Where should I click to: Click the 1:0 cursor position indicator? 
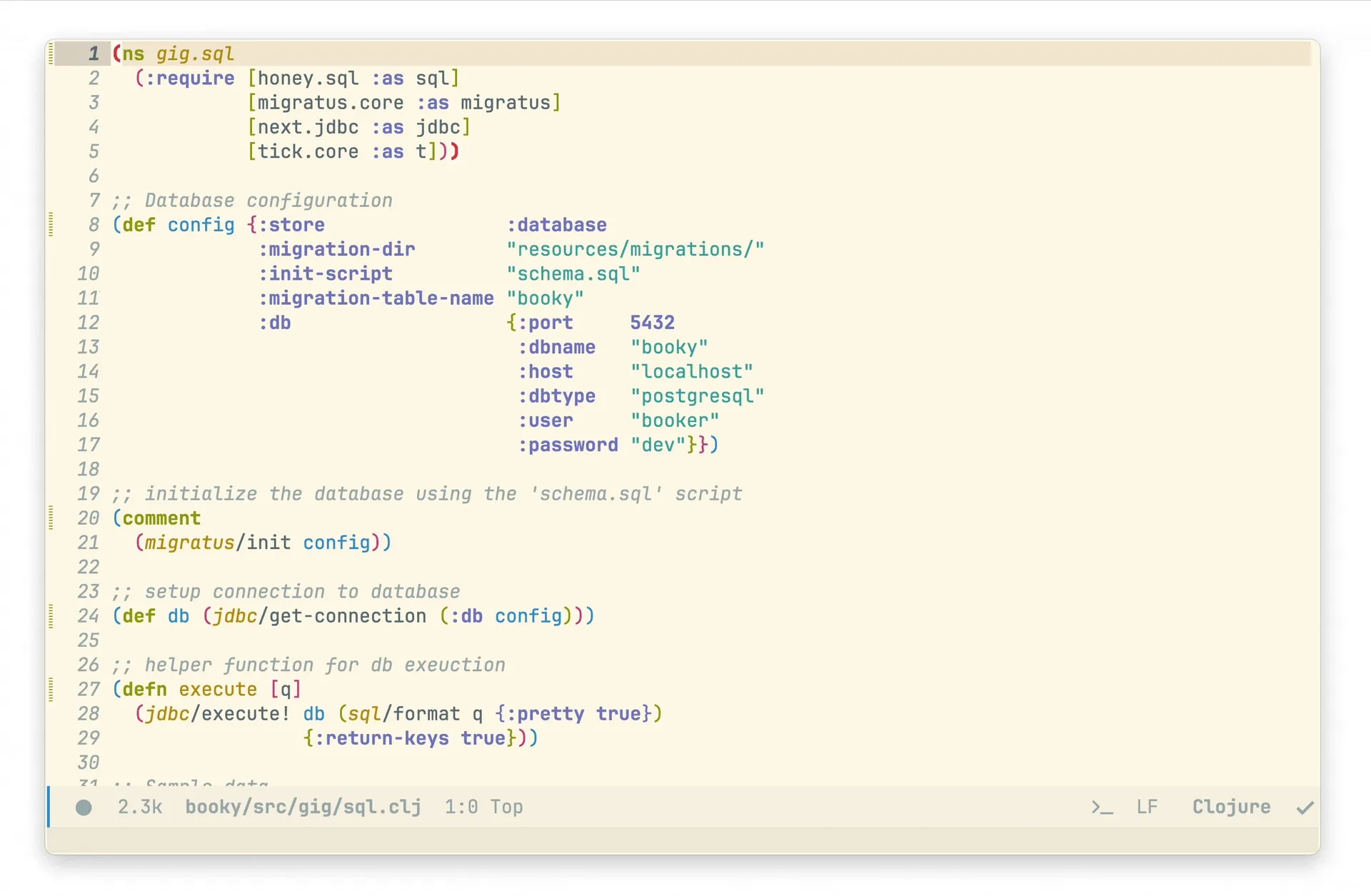[x=461, y=807]
